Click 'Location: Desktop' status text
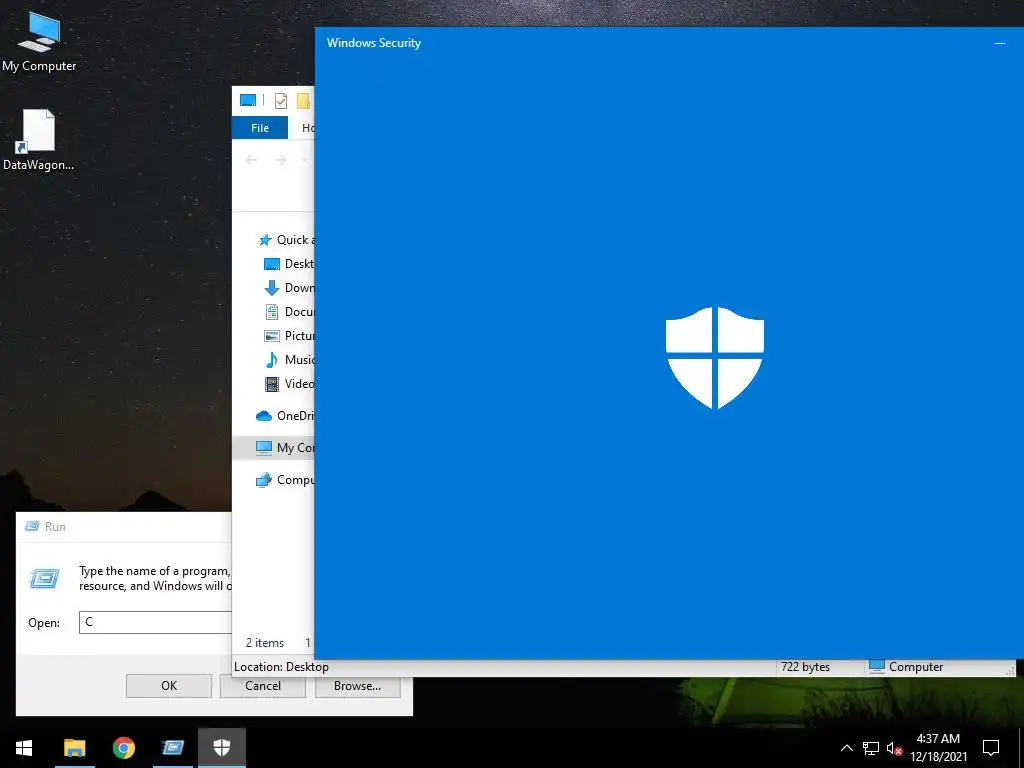Image resolution: width=1024 pixels, height=768 pixels. tap(281, 667)
